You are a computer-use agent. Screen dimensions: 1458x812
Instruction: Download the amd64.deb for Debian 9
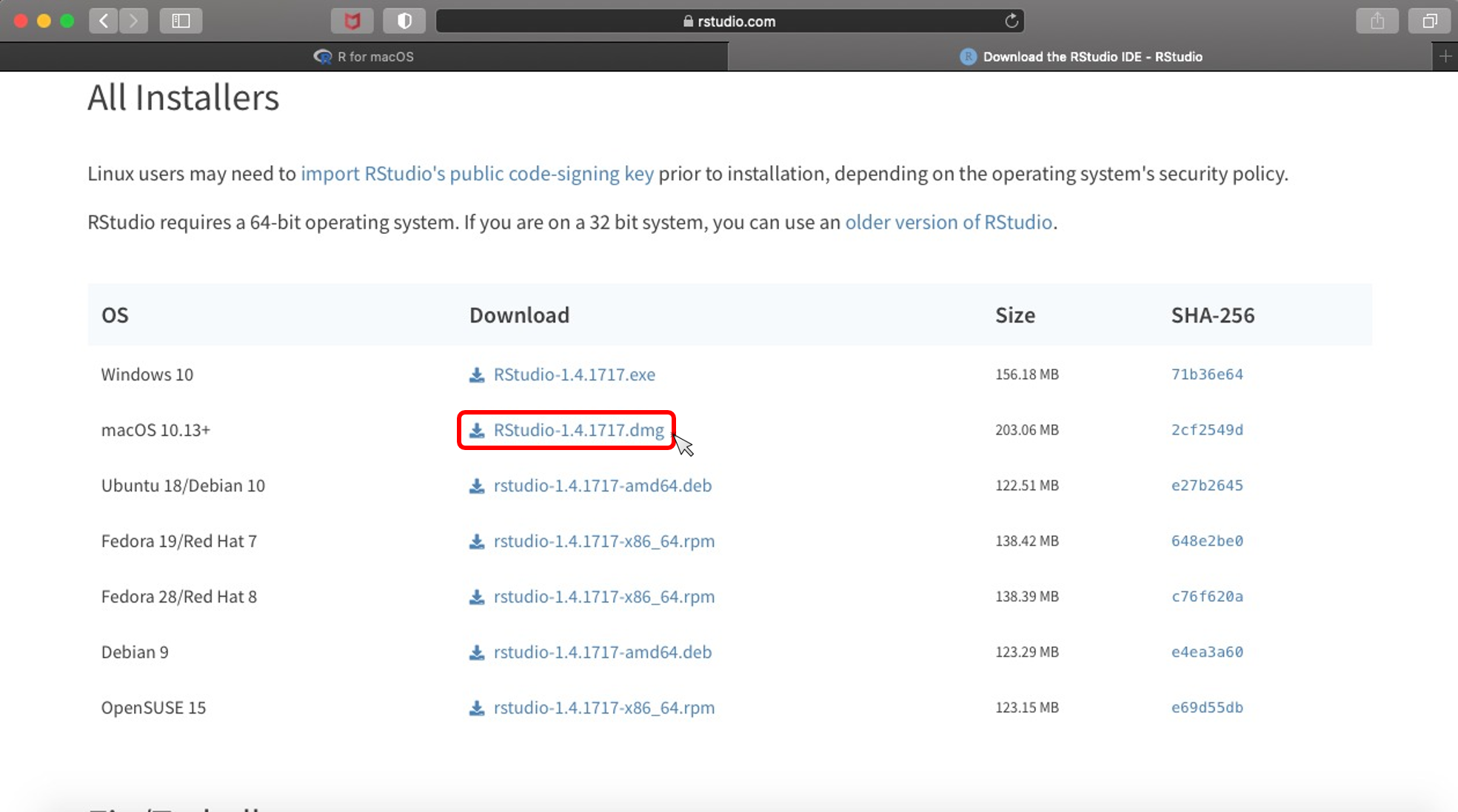coord(603,652)
